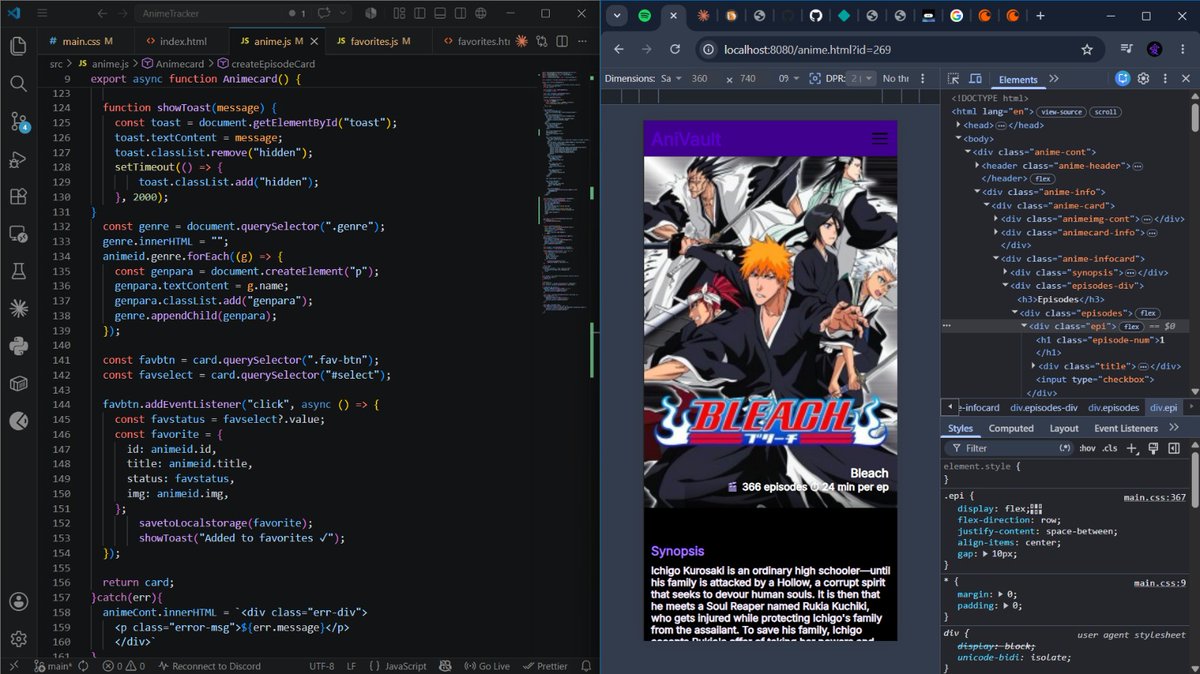
Task: Switch to the Google browser tab
Action: click(x=957, y=16)
